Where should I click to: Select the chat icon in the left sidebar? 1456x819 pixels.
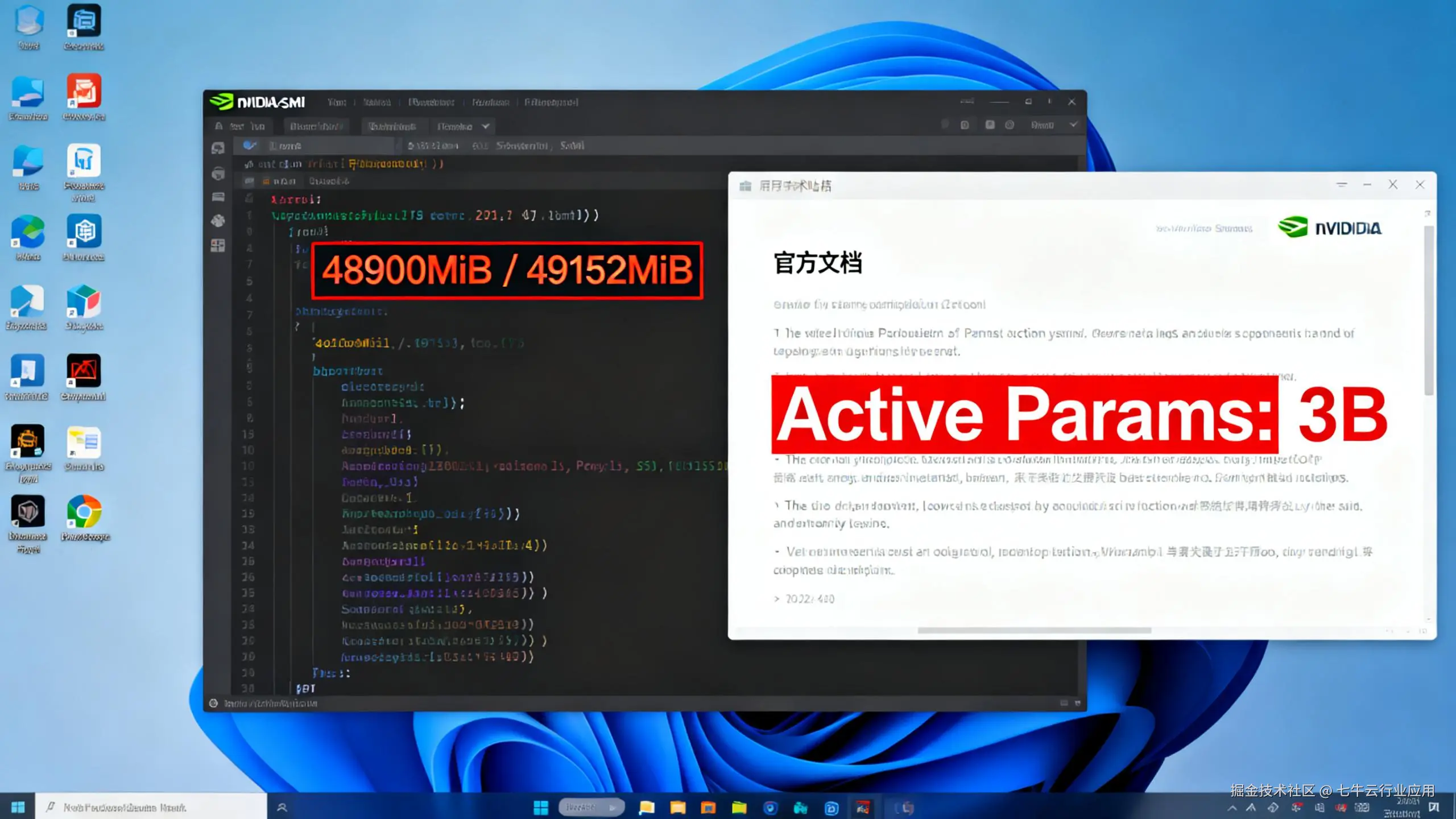pos(217,147)
